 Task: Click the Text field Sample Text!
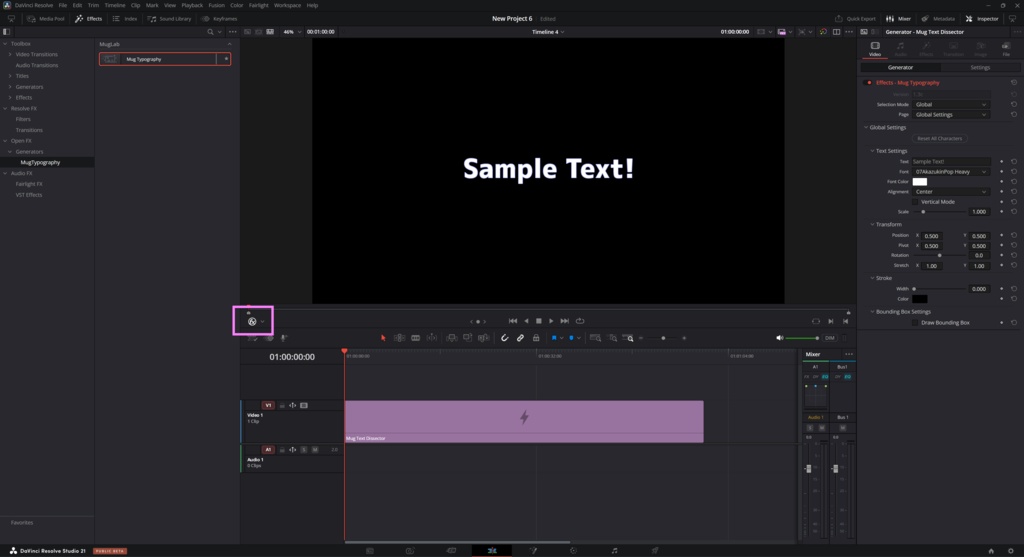tap(951, 161)
